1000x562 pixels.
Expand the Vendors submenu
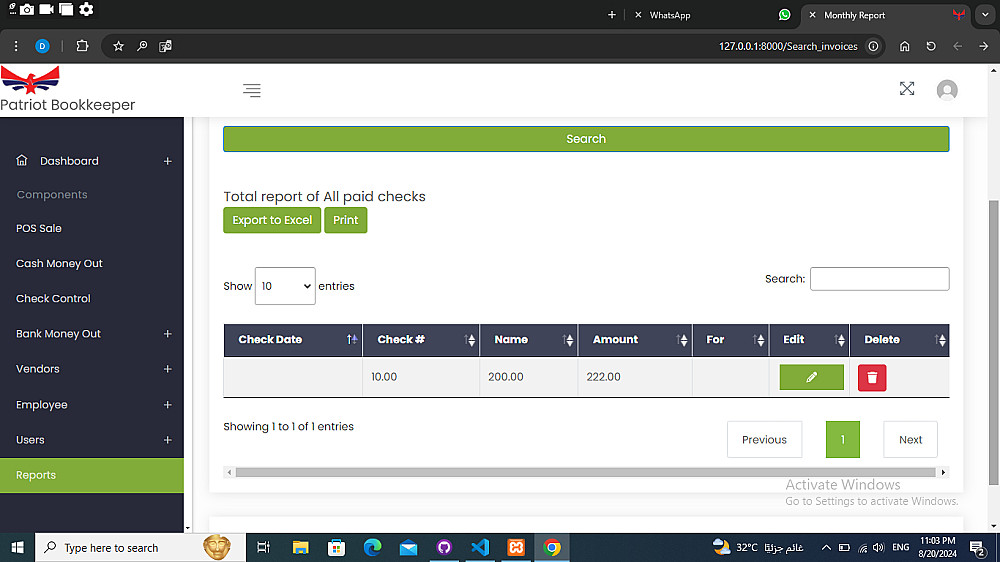click(168, 369)
